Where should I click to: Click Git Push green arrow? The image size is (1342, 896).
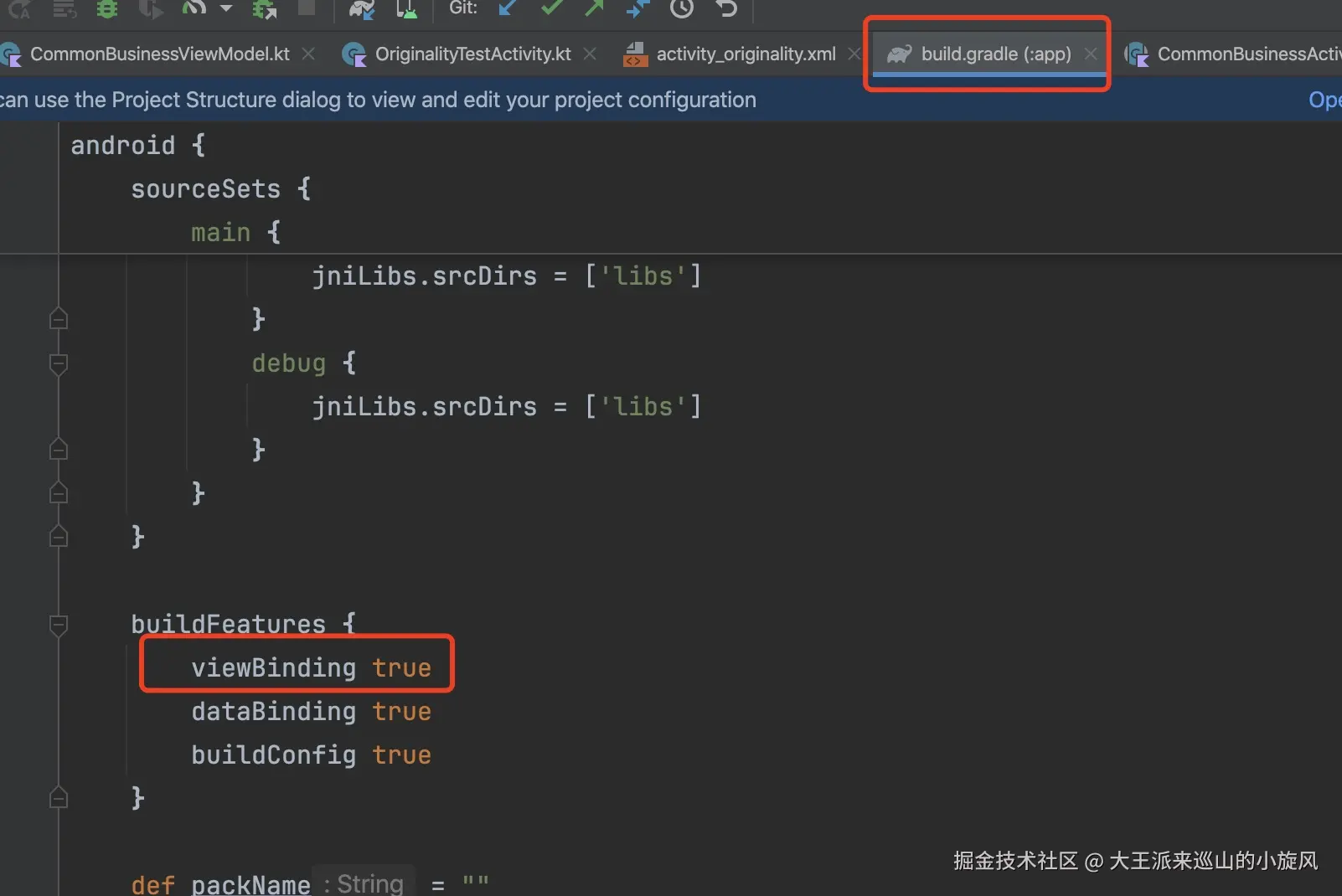[594, 8]
